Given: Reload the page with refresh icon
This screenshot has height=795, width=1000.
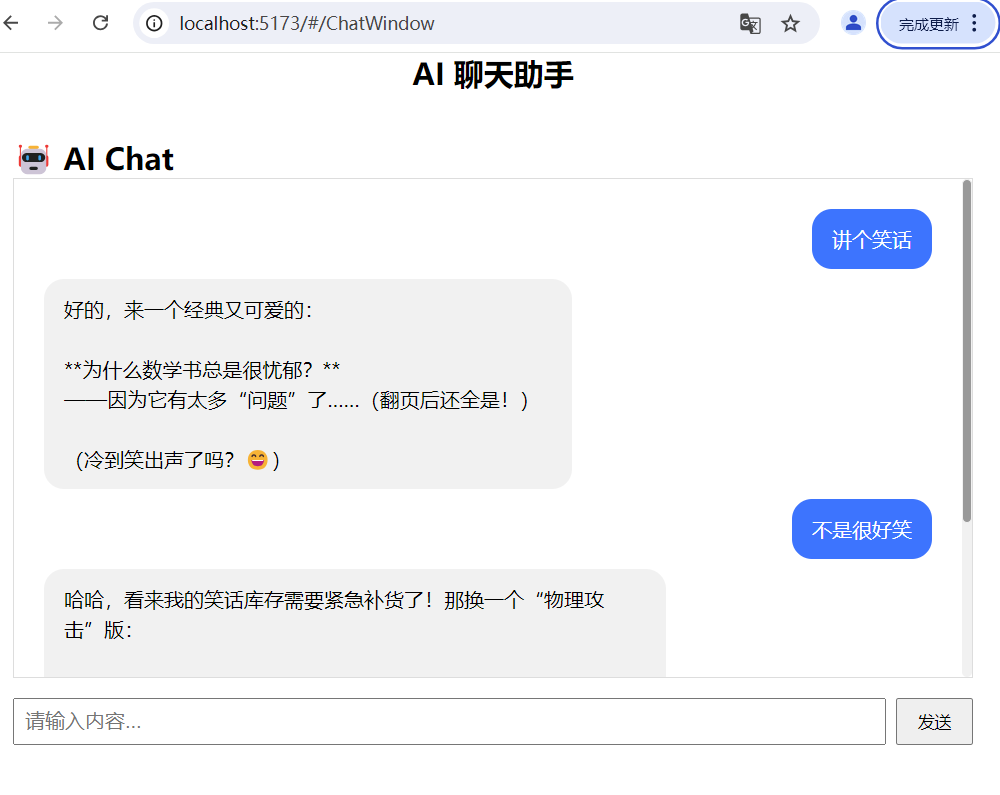Looking at the screenshot, I should 101,23.
